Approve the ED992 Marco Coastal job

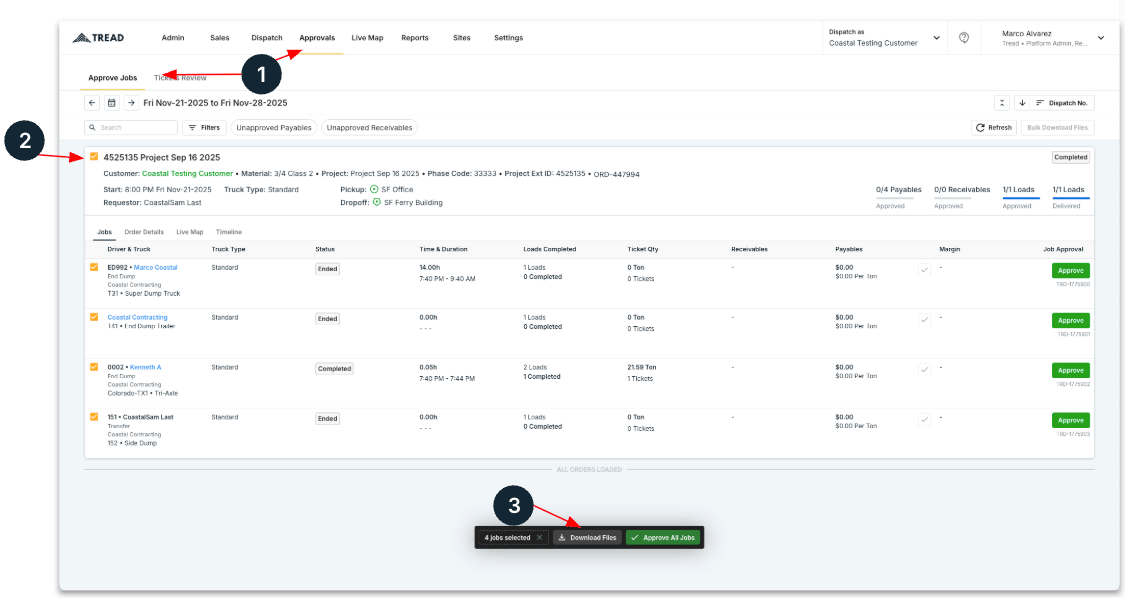tap(1070, 271)
